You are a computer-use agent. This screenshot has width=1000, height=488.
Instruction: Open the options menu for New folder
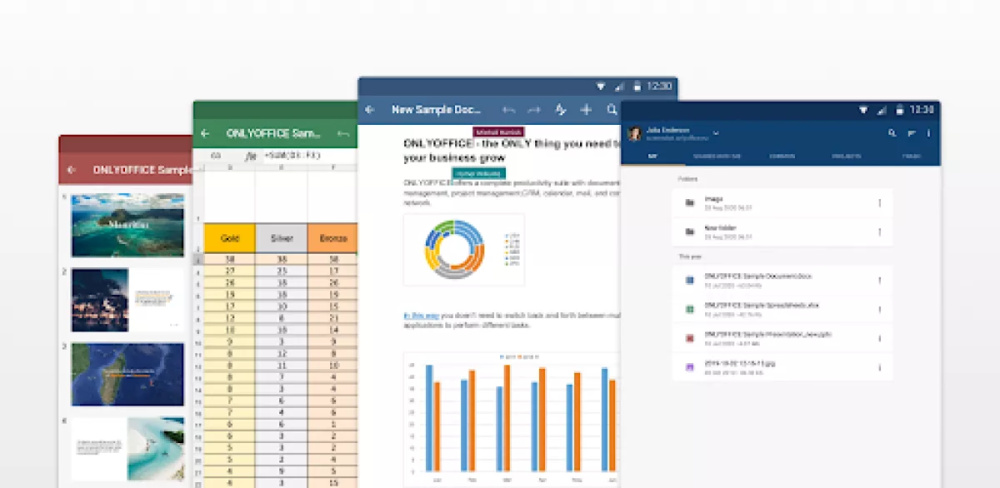[x=880, y=232]
